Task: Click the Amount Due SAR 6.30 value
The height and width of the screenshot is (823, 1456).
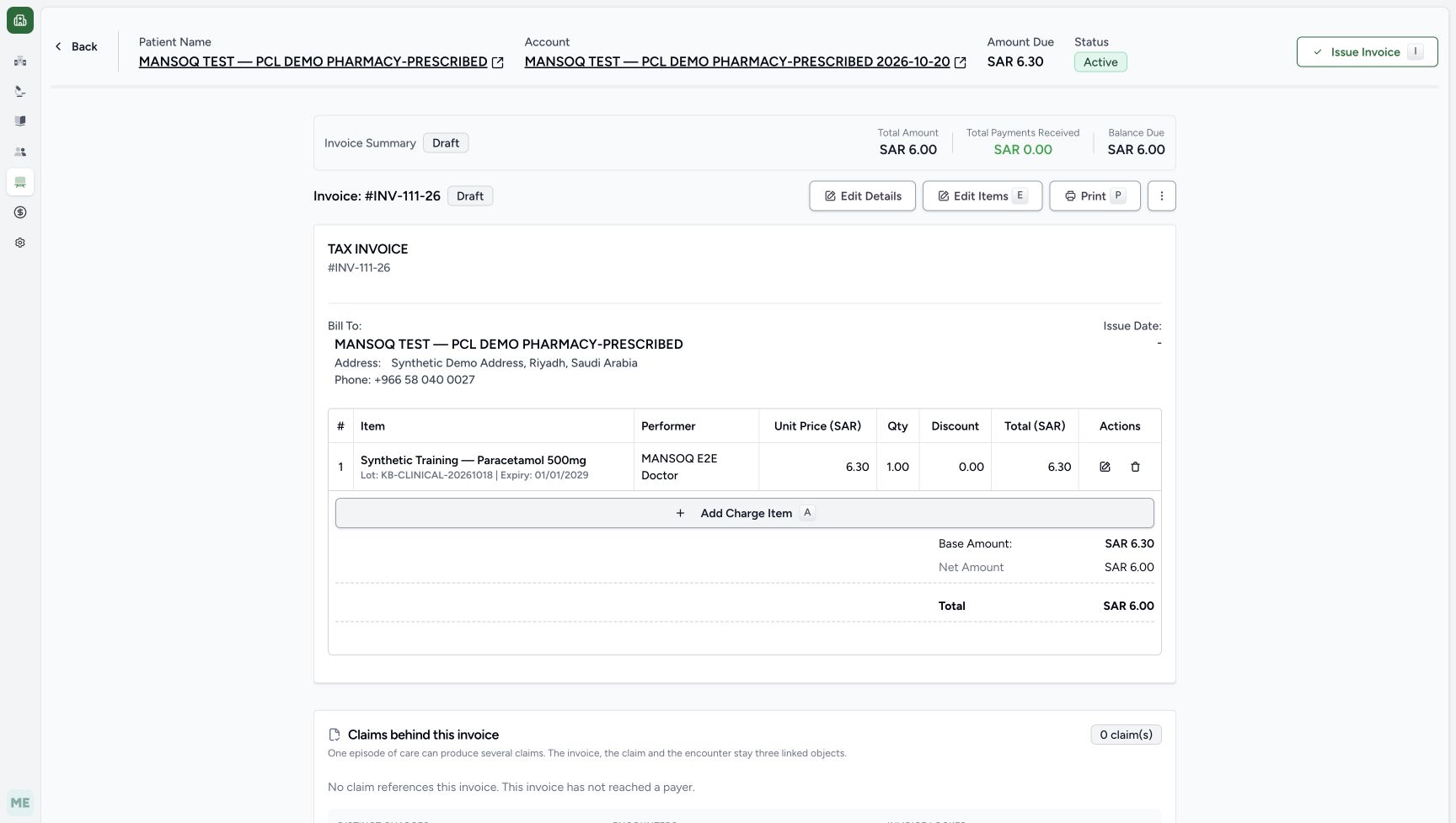Action: point(1015,61)
